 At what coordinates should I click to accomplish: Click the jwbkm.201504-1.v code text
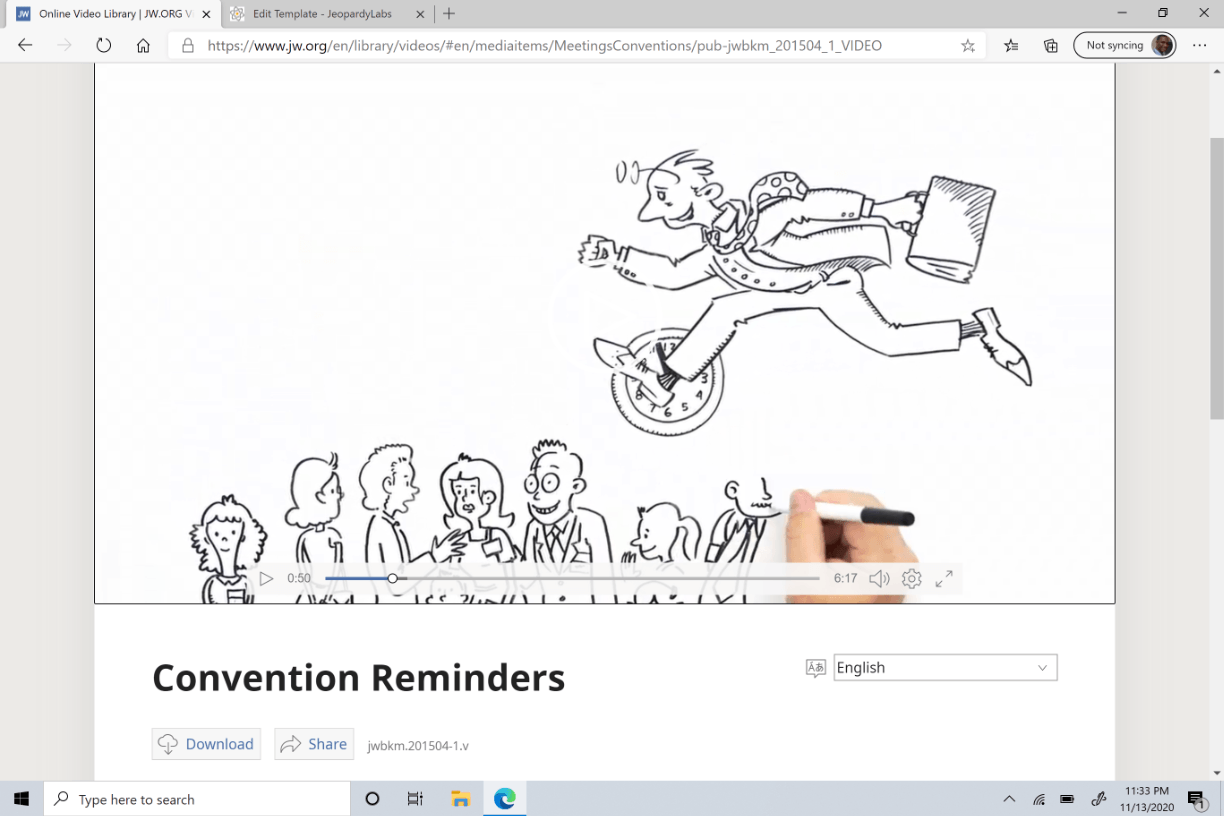[418, 745]
